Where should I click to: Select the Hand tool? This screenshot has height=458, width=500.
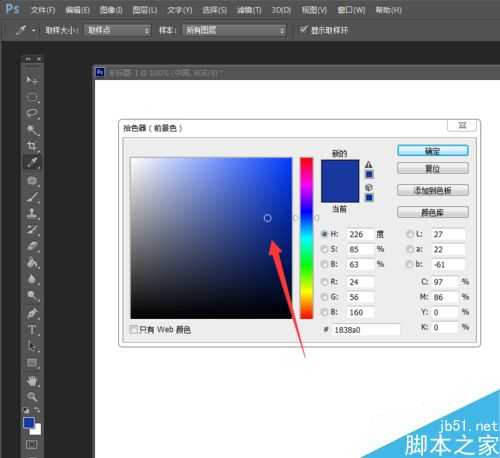tap(32, 381)
